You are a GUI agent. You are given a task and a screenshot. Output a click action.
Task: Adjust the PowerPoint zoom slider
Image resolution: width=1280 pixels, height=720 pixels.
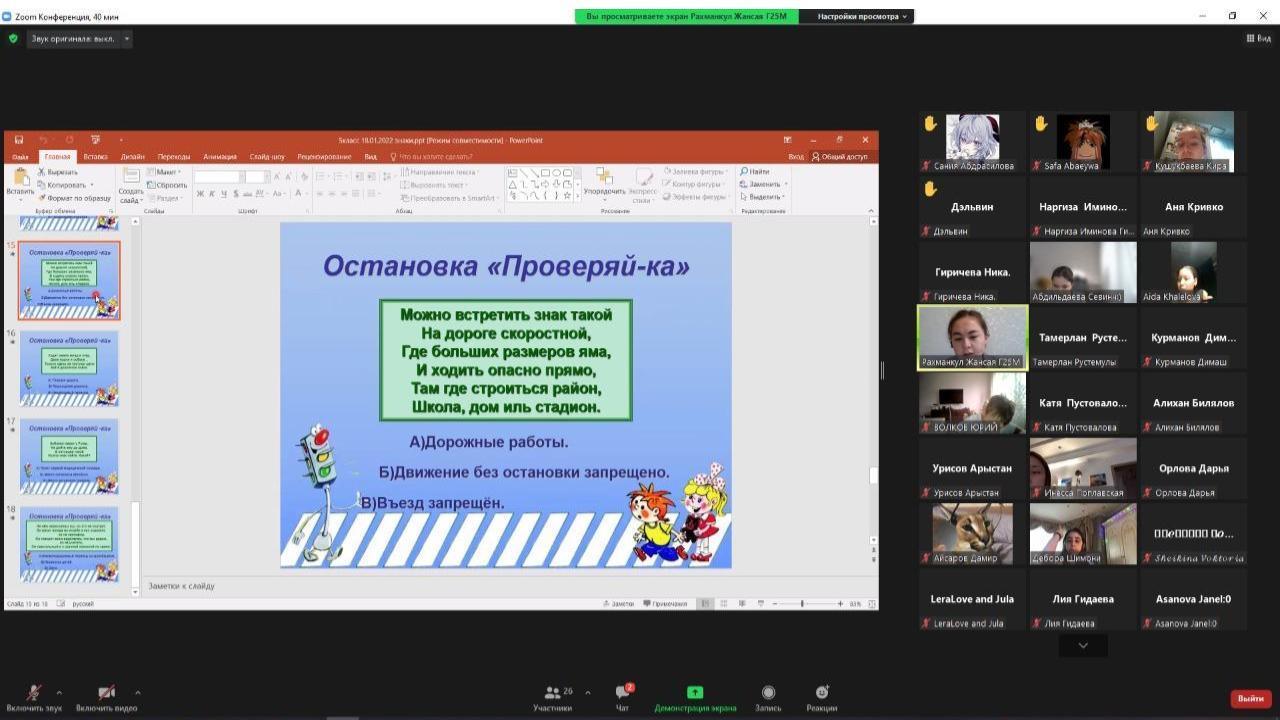point(802,604)
